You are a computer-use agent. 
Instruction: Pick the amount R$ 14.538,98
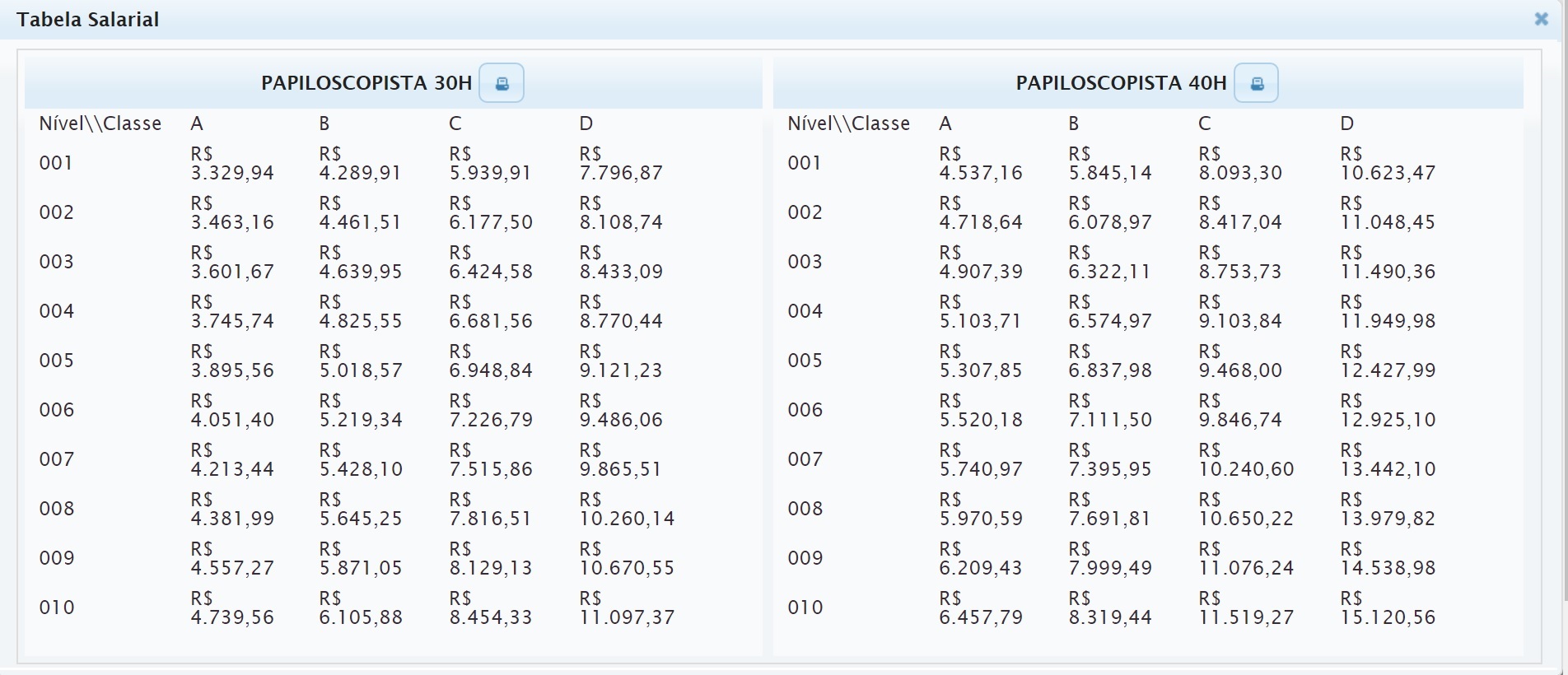pos(1388,559)
